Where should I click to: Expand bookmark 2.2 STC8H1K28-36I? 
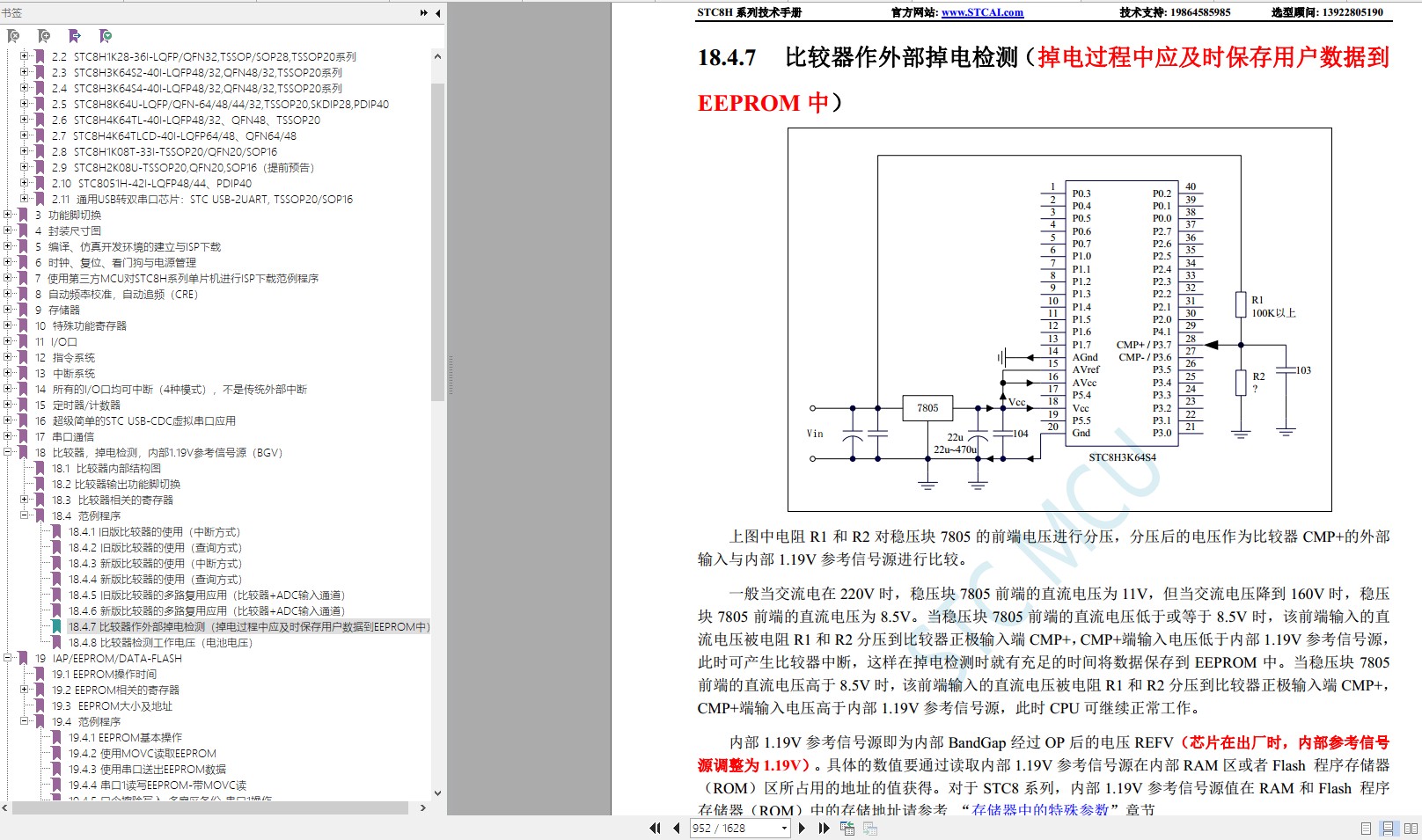click(x=25, y=56)
